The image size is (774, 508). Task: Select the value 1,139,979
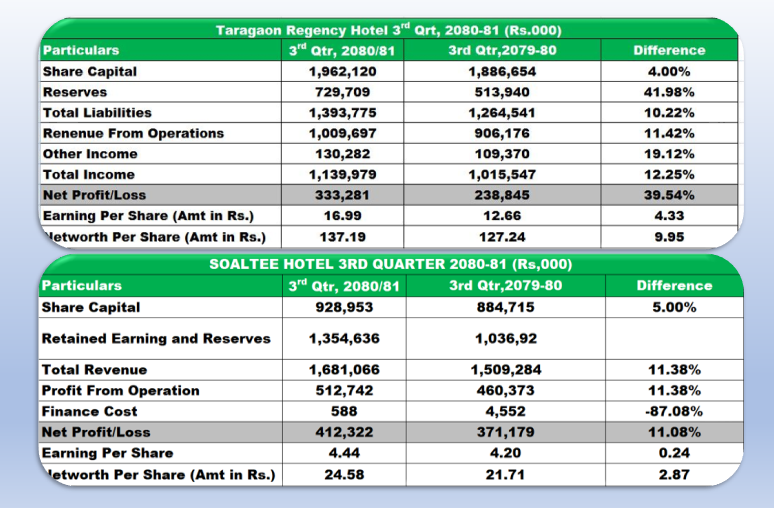pyautogui.click(x=343, y=175)
